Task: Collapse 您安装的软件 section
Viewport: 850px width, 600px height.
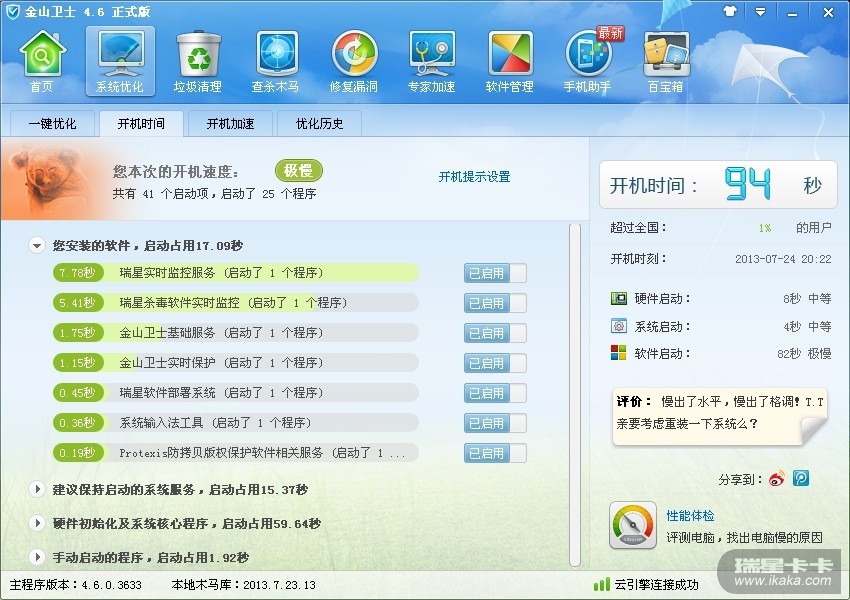Action: (37, 246)
